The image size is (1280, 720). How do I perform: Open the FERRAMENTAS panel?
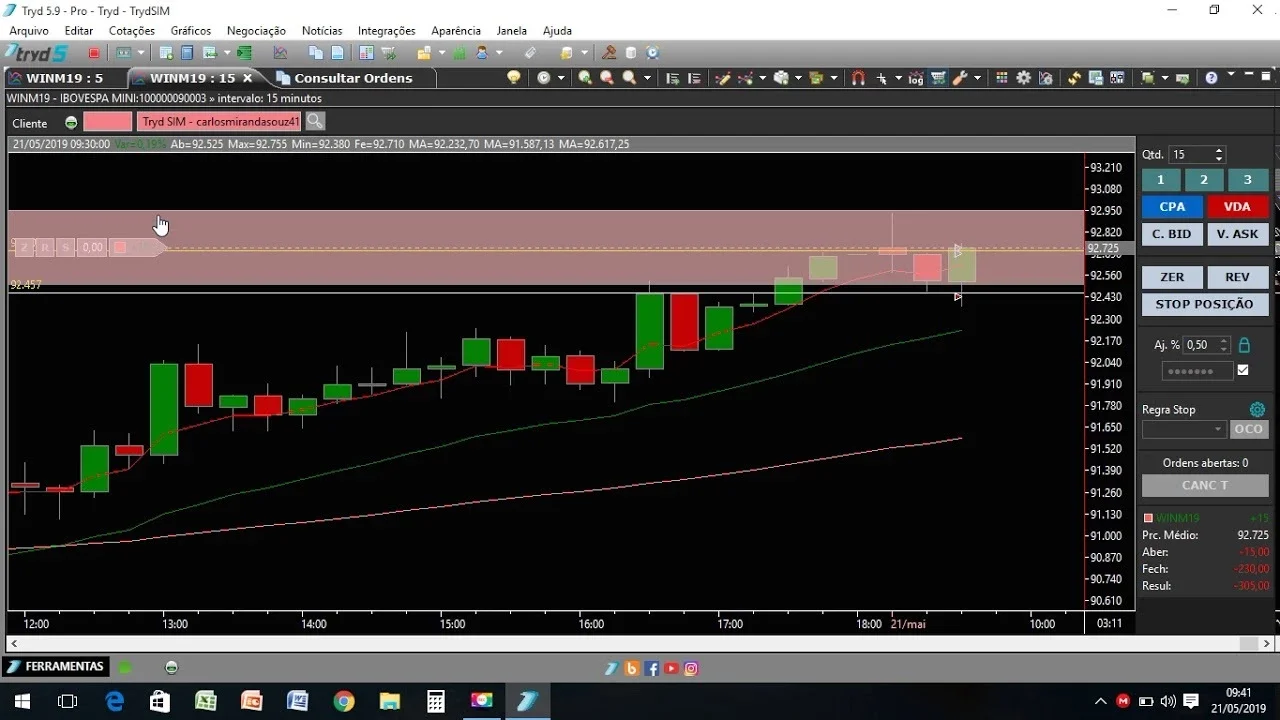[x=54, y=666]
